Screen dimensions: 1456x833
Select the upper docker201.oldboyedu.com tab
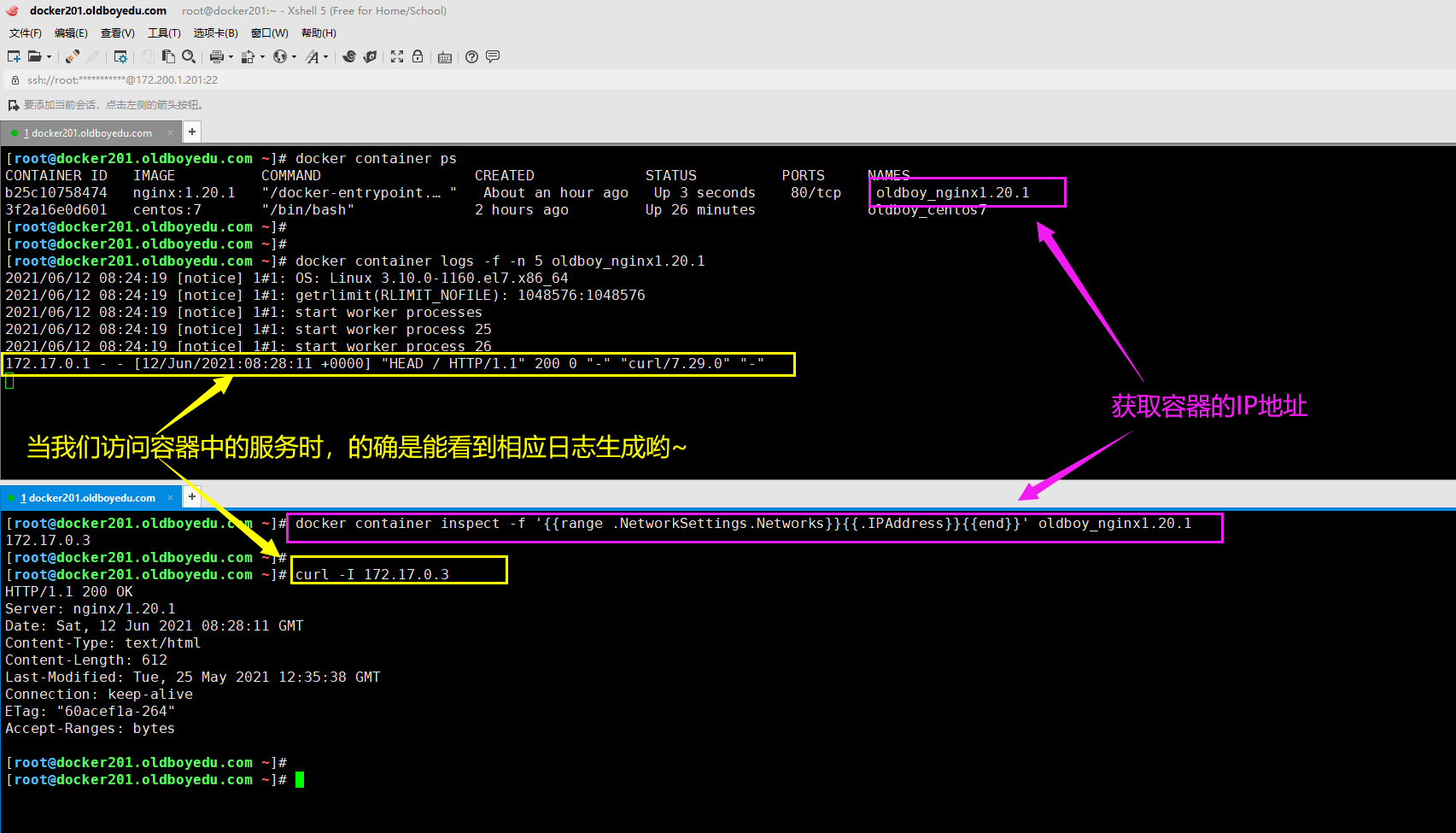(91, 133)
